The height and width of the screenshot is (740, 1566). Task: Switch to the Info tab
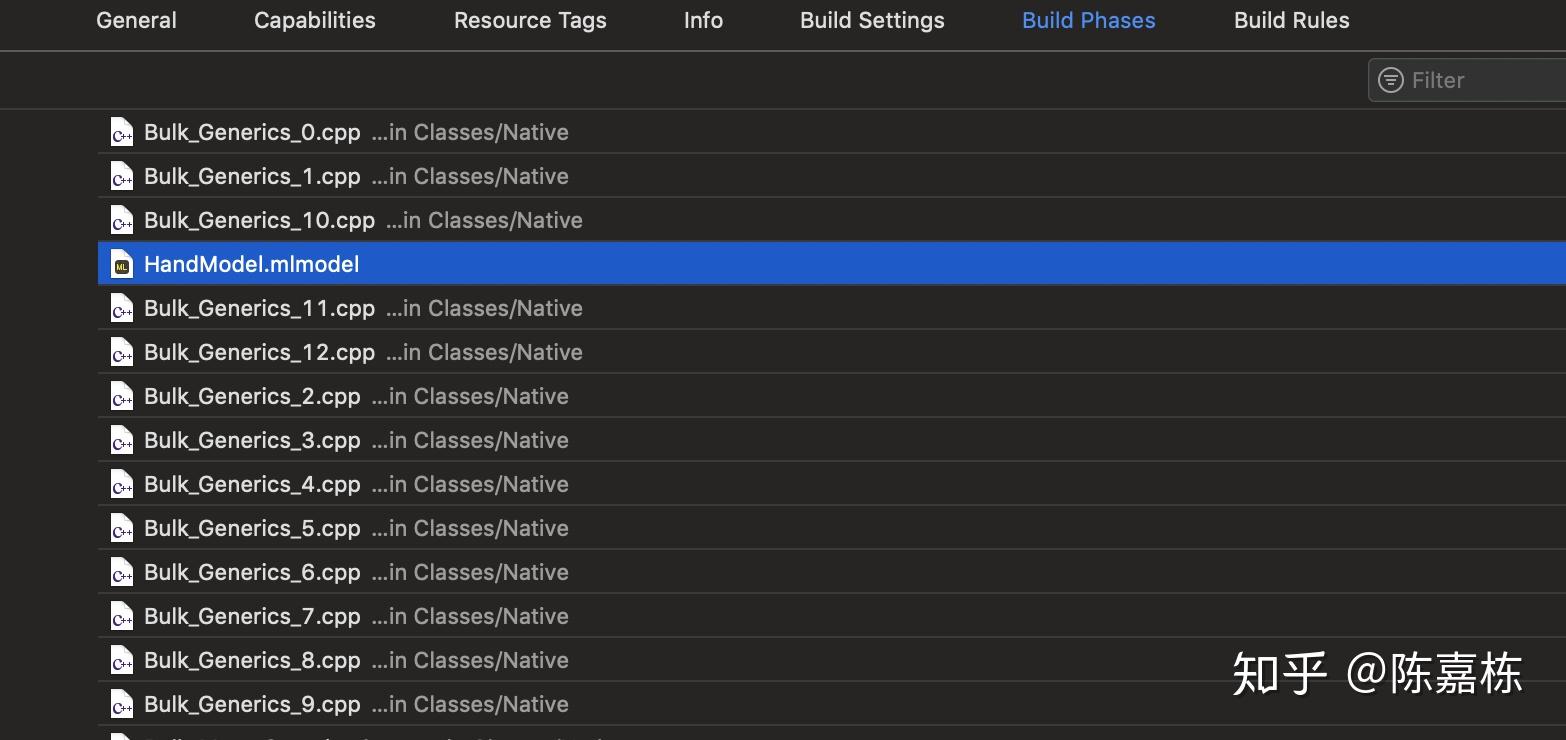(x=703, y=21)
